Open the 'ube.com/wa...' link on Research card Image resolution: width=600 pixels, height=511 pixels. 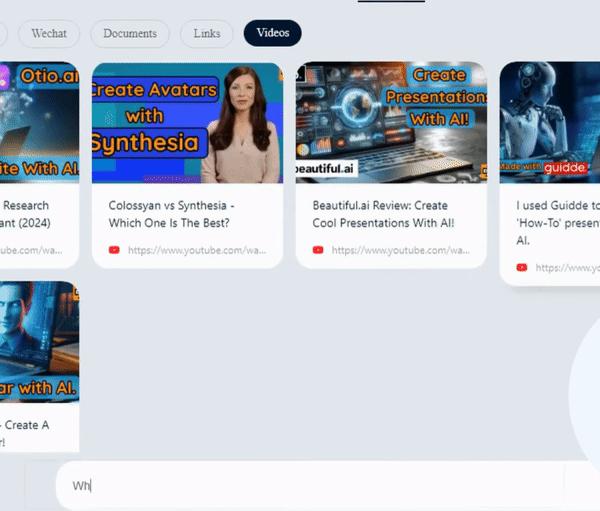pos(31,250)
